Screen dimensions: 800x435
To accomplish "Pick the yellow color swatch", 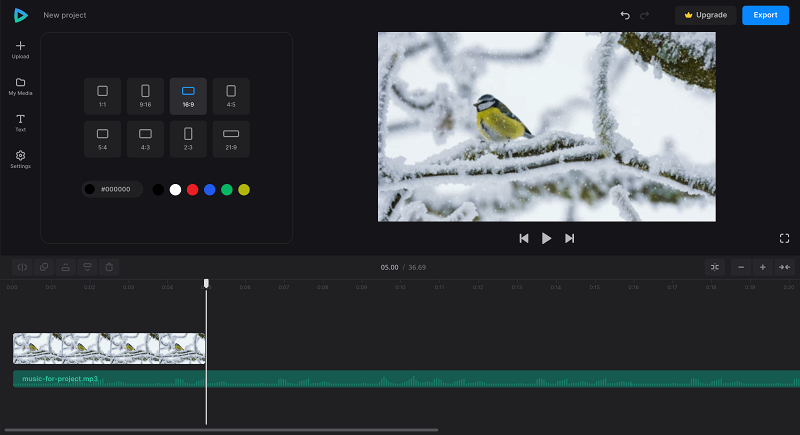I will (244, 190).
